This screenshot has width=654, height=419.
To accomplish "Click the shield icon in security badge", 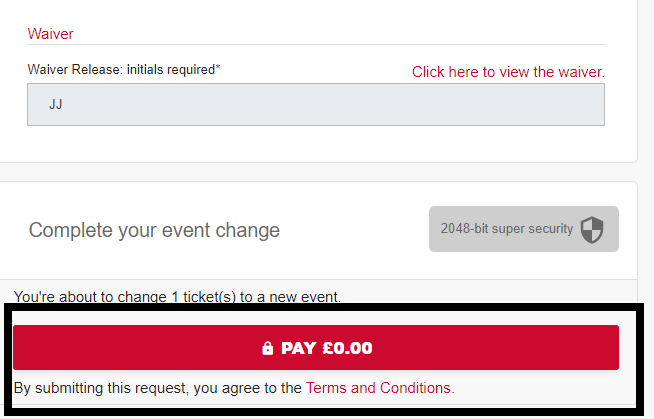I will [593, 229].
